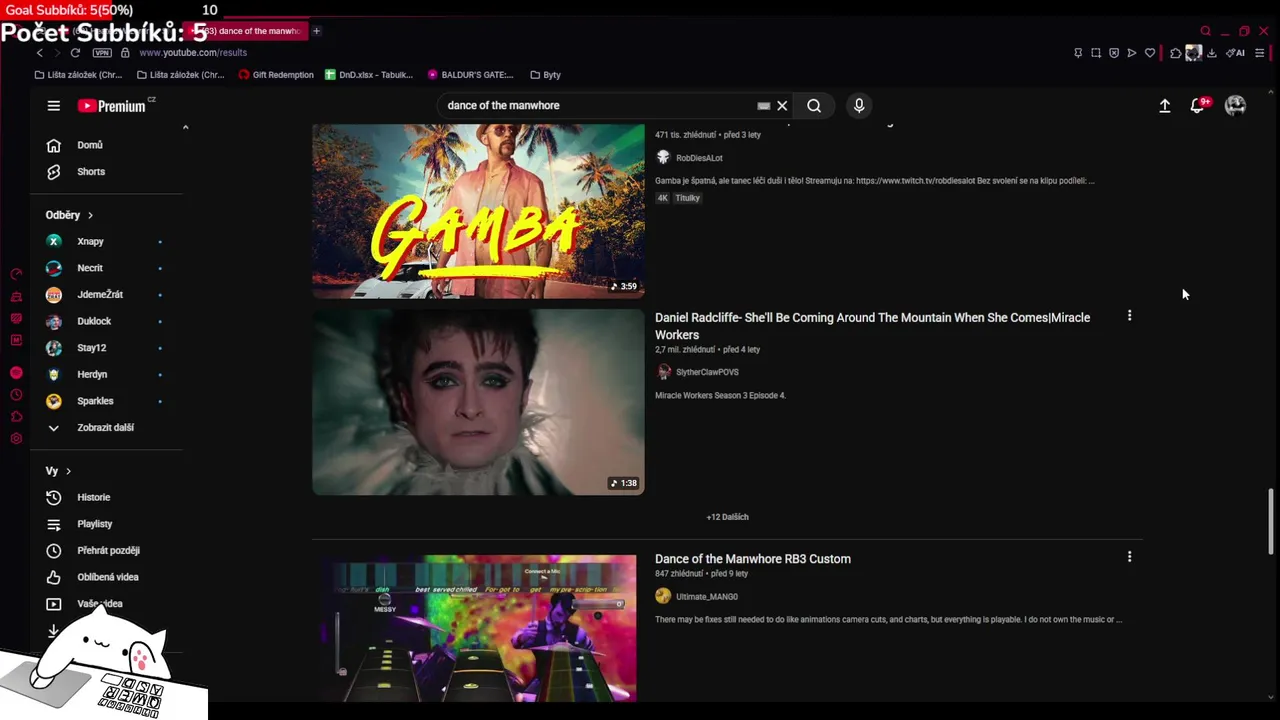Open Byty bookmarks folder
Viewport: 1280px width, 720px height.
click(545, 75)
